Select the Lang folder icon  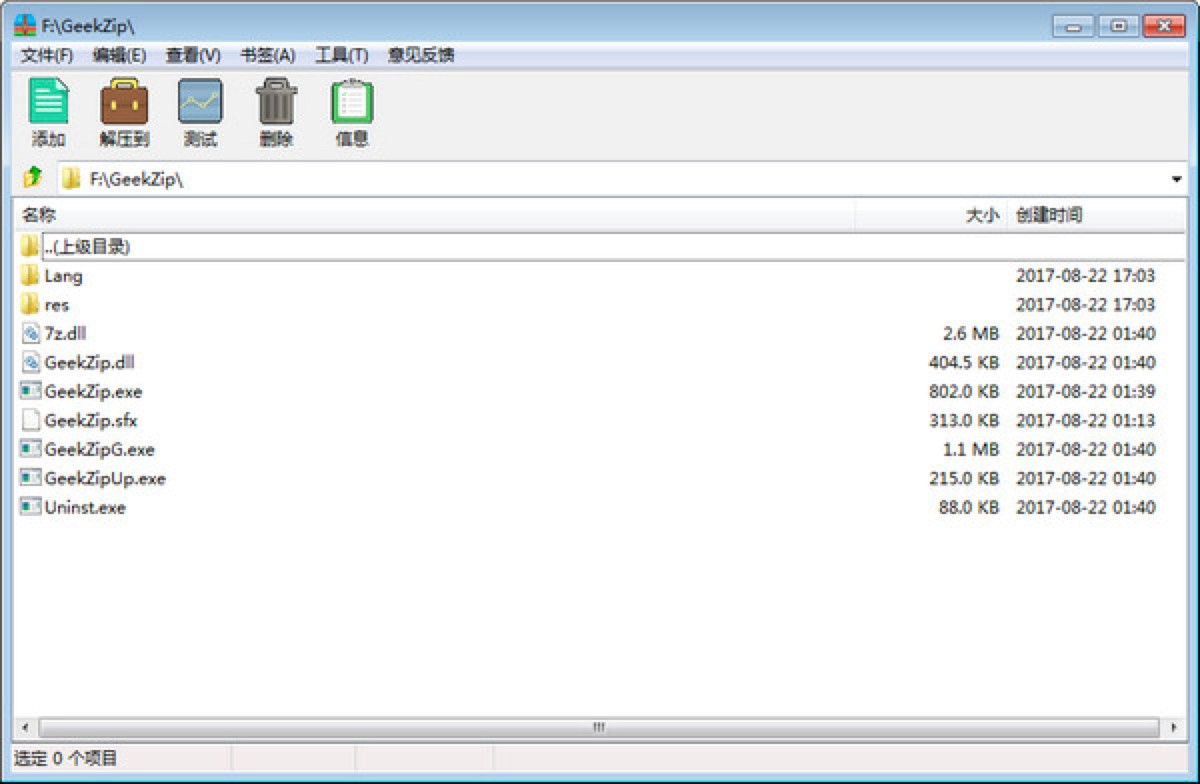(30, 275)
